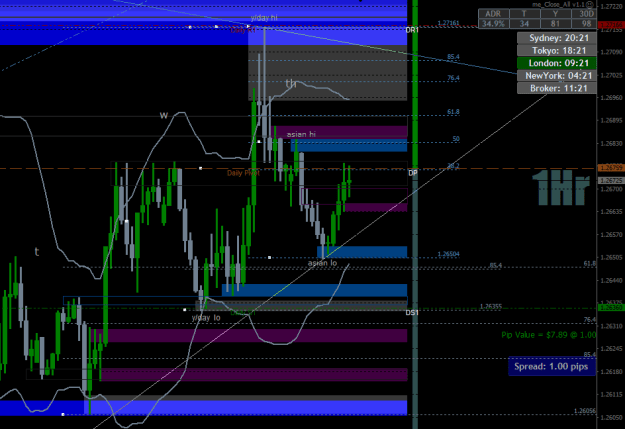Screen dimensions: 625x429
Task: Click the 1.26895 price axis tick
Action: (611, 120)
